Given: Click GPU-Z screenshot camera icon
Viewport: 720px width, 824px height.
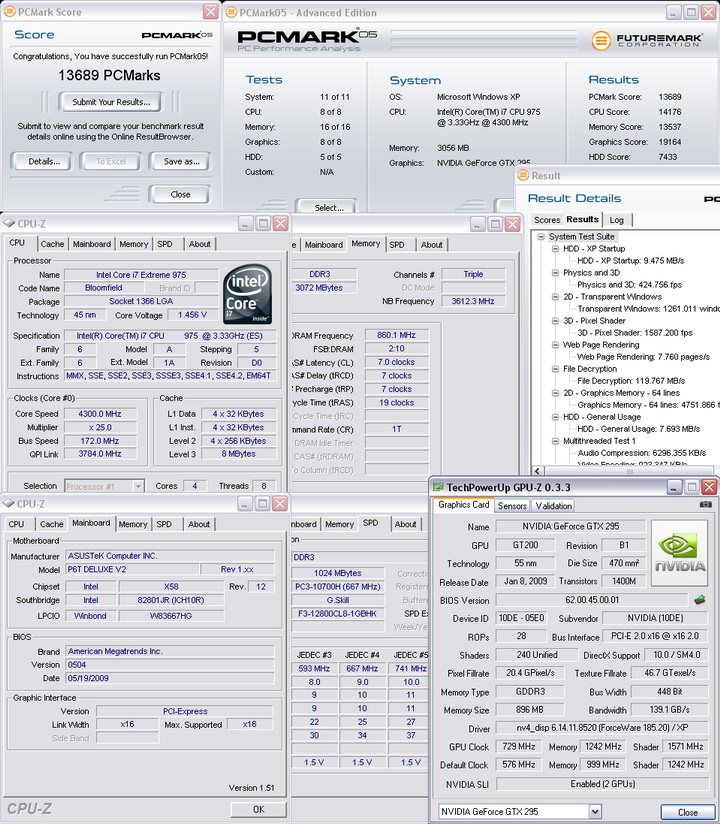Looking at the screenshot, I should coord(705,504).
